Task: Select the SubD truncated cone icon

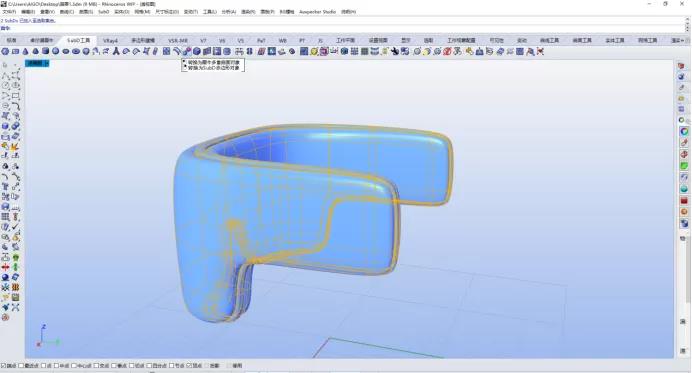Action: click(x=35, y=51)
